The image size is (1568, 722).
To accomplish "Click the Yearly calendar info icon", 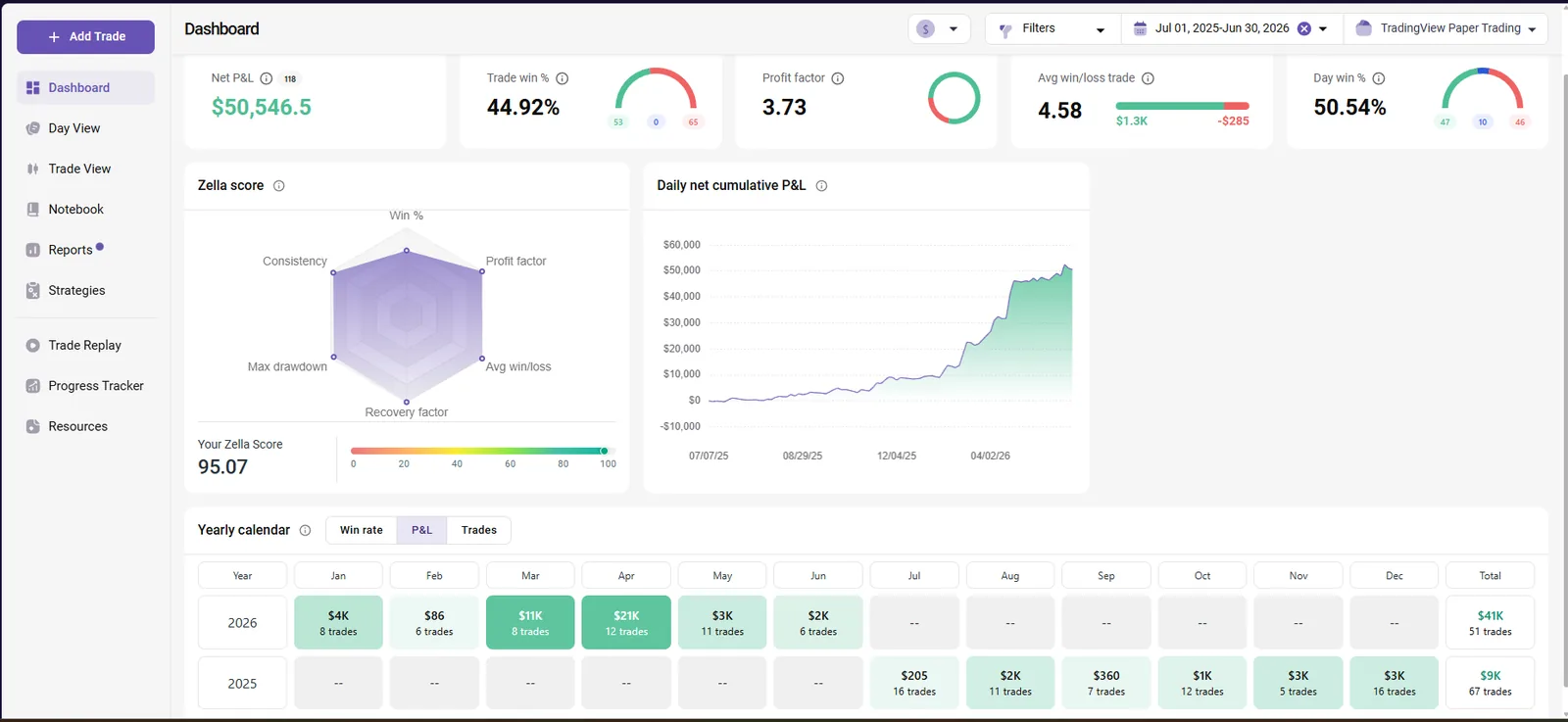I will pyautogui.click(x=305, y=531).
